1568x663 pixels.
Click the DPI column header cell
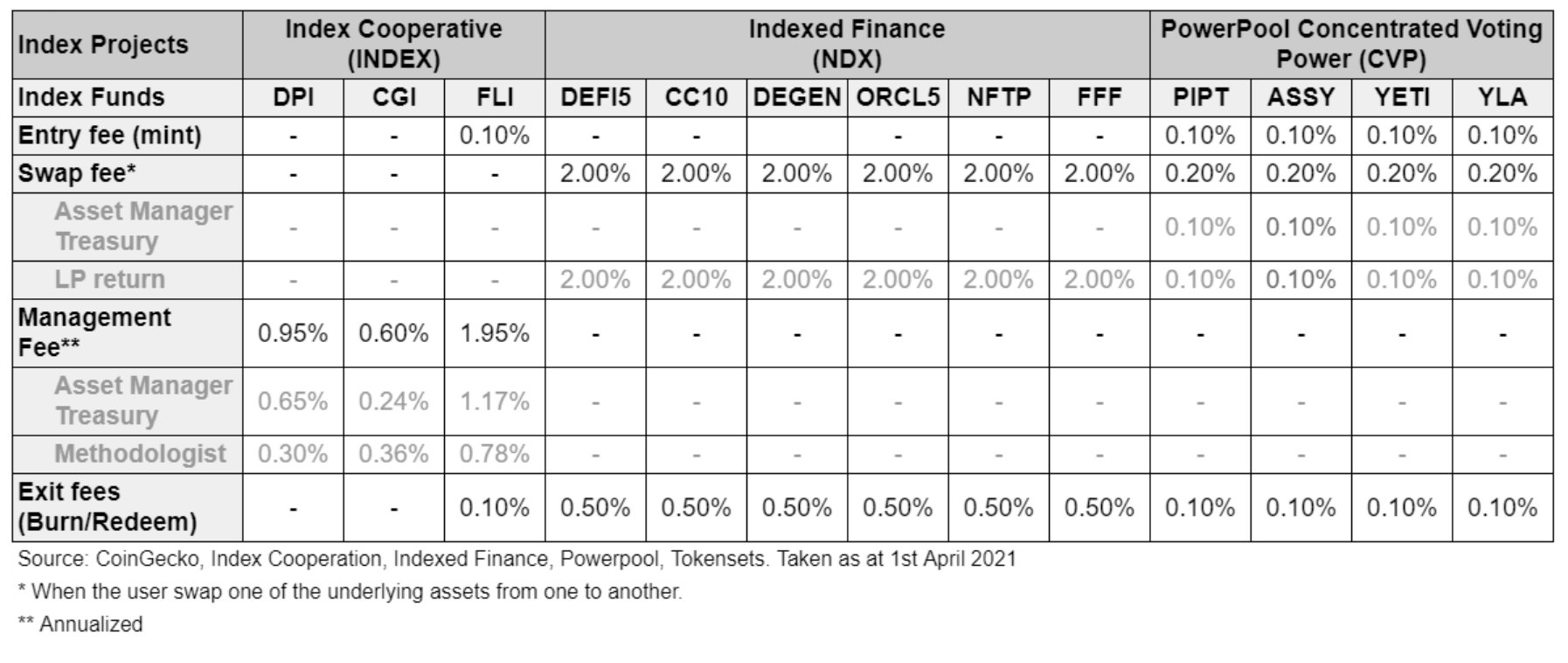point(293,97)
